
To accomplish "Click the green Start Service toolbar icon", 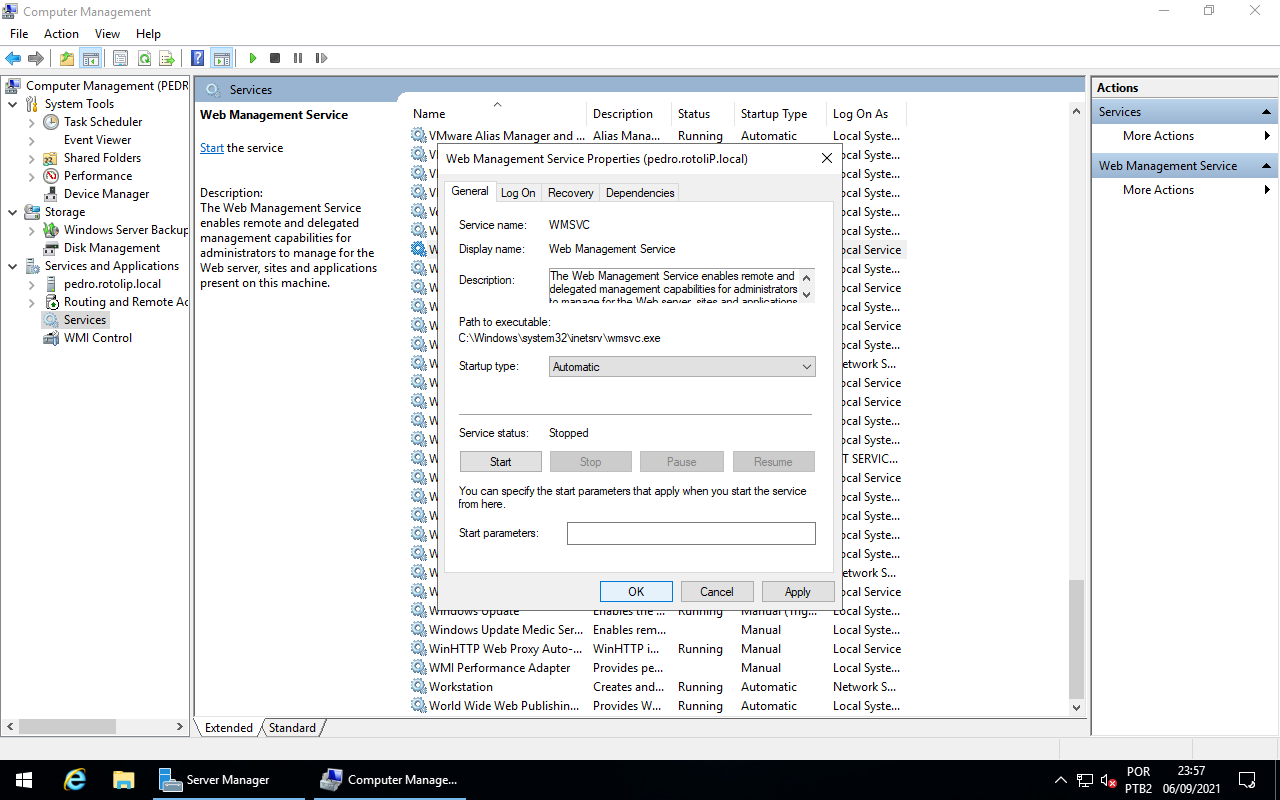I will point(253,58).
